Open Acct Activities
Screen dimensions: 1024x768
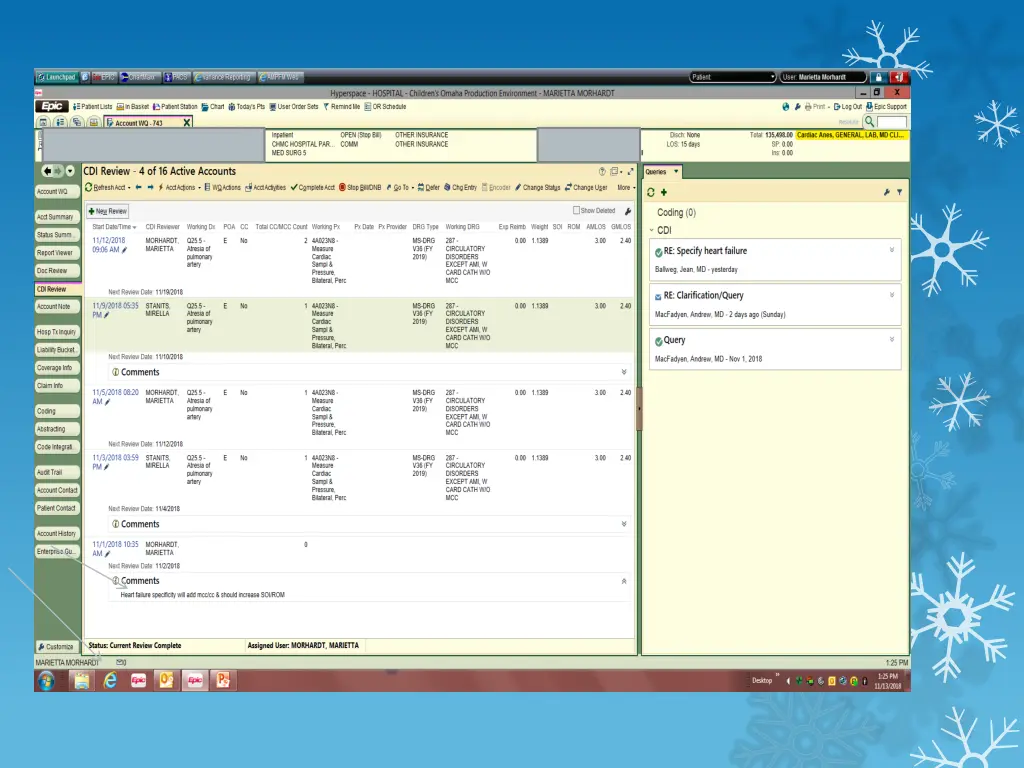click(x=265, y=187)
